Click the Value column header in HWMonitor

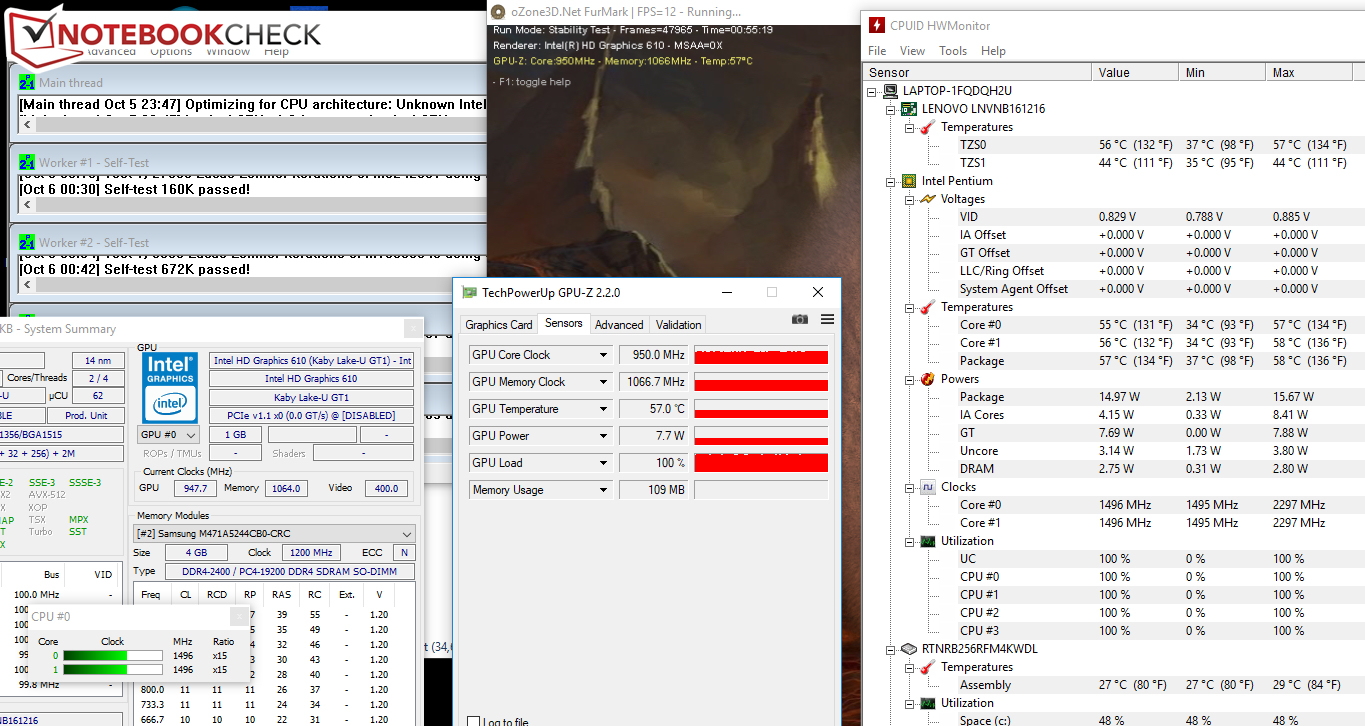coord(1136,72)
